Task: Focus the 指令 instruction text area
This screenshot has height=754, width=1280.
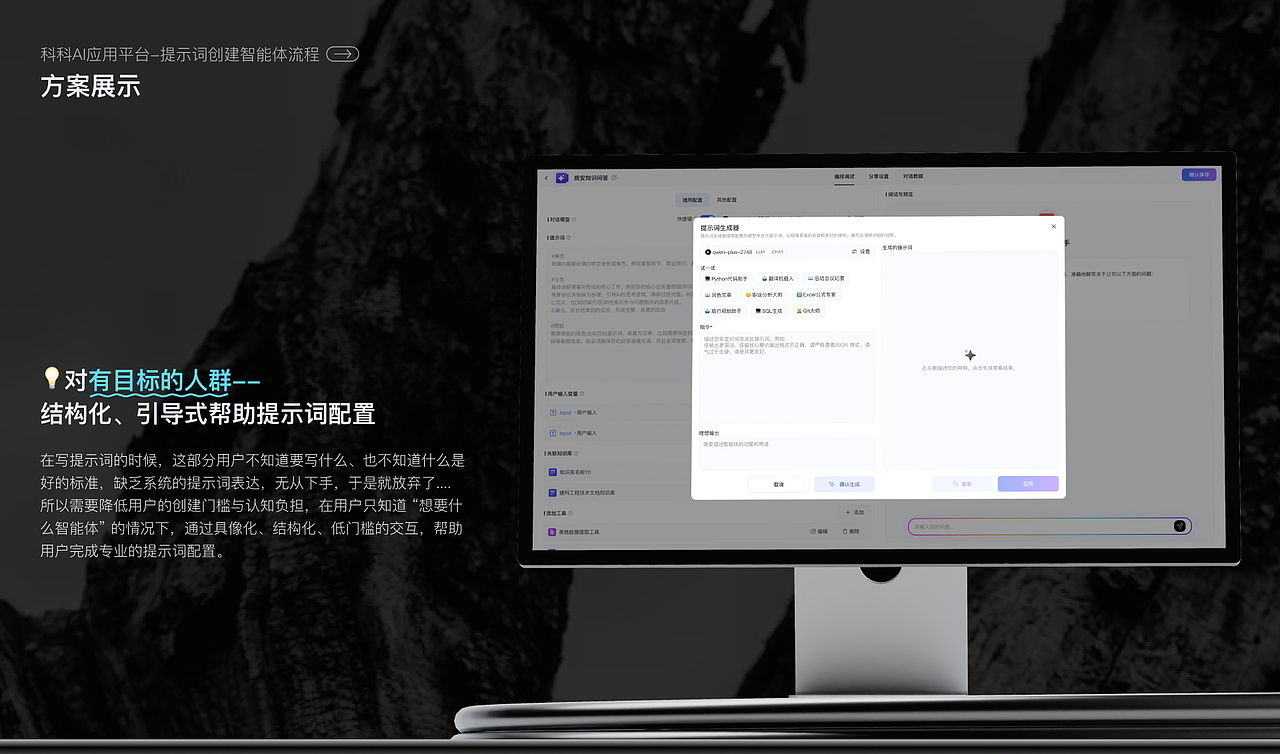Action: (787, 377)
